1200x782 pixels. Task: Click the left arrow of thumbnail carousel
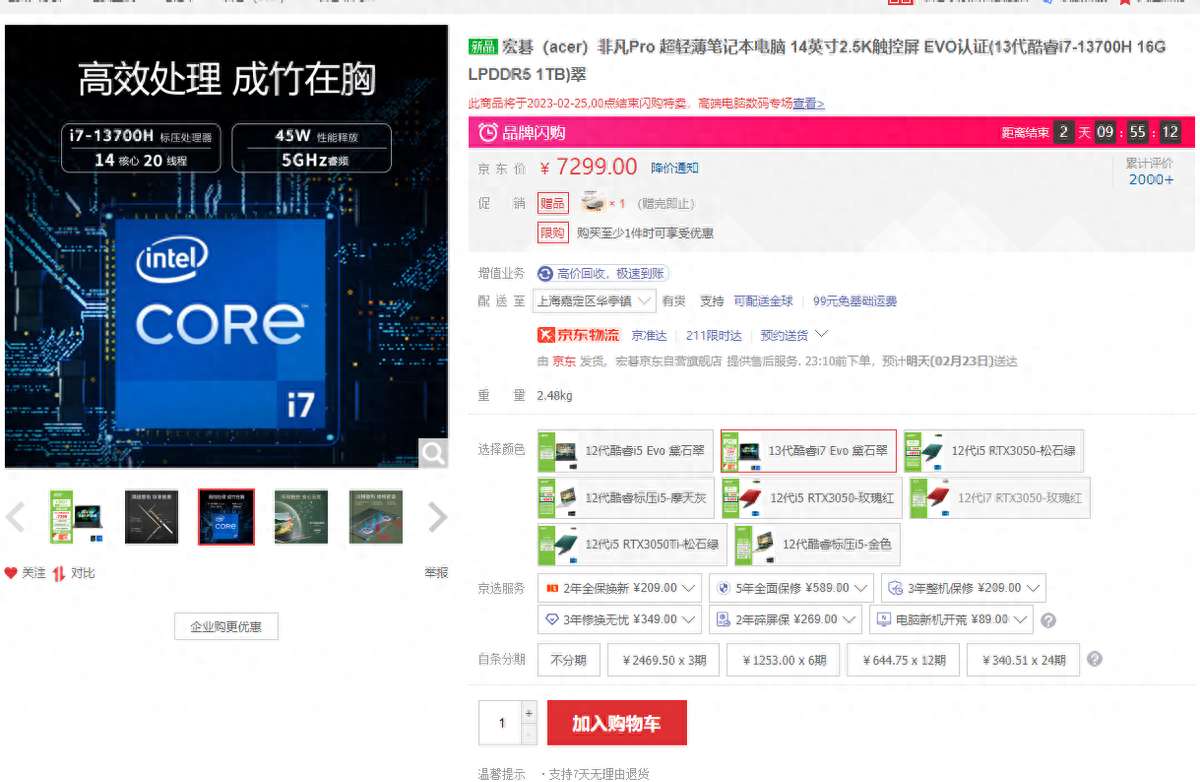pyautogui.click(x=15, y=517)
